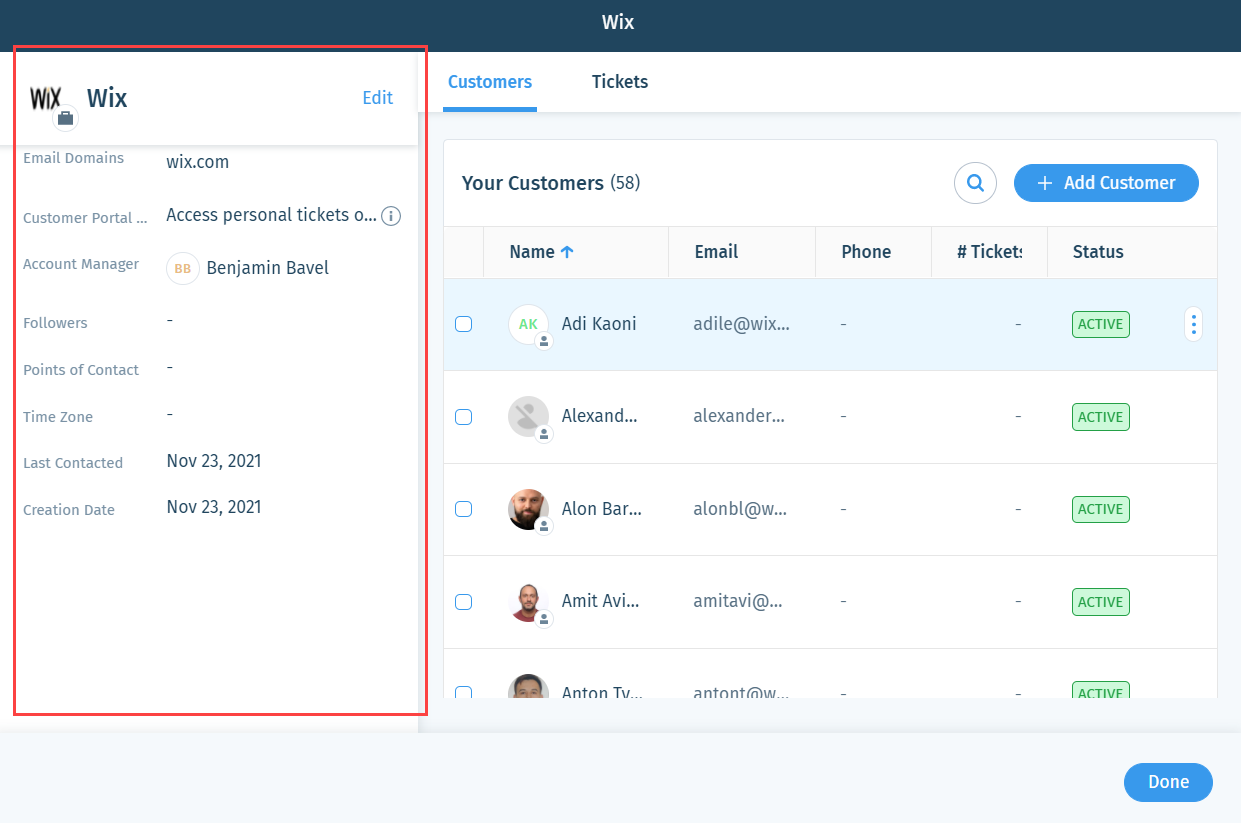Click the ACTIVE badge for Adi Kaoni
1241x823 pixels.
(1101, 324)
